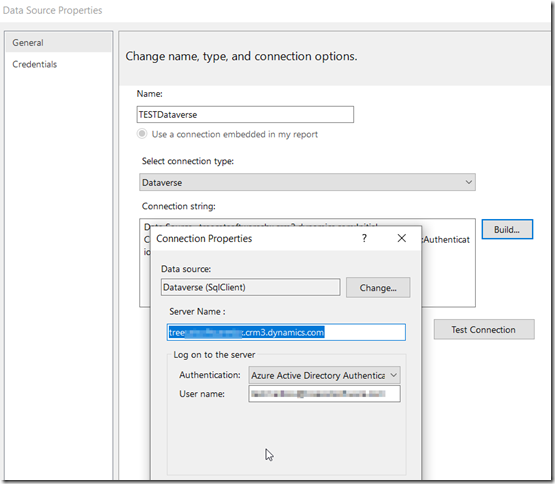Switch to the Credentials tab

(34, 64)
